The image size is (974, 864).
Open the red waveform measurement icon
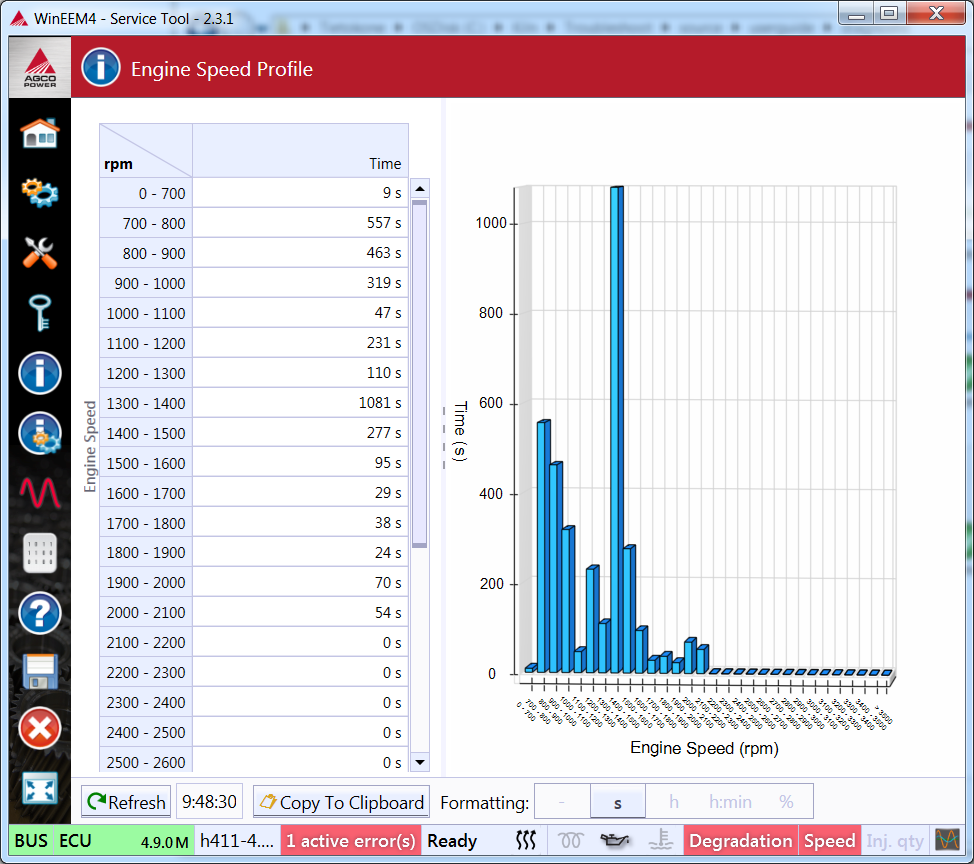pyautogui.click(x=40, y=492)
